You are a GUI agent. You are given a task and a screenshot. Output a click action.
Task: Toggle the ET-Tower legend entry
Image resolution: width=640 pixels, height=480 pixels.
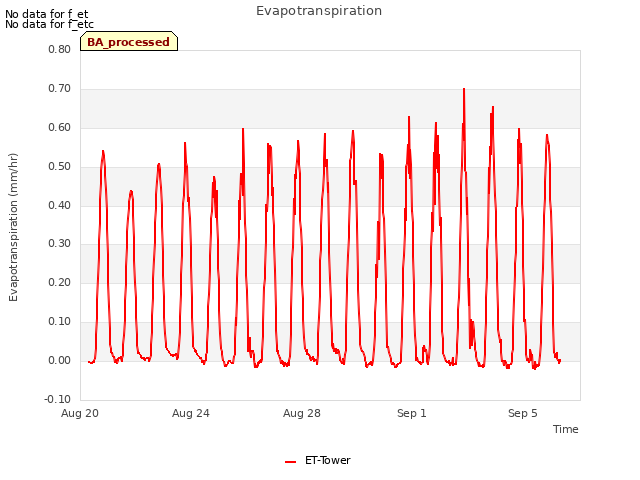tap(318, 460)
